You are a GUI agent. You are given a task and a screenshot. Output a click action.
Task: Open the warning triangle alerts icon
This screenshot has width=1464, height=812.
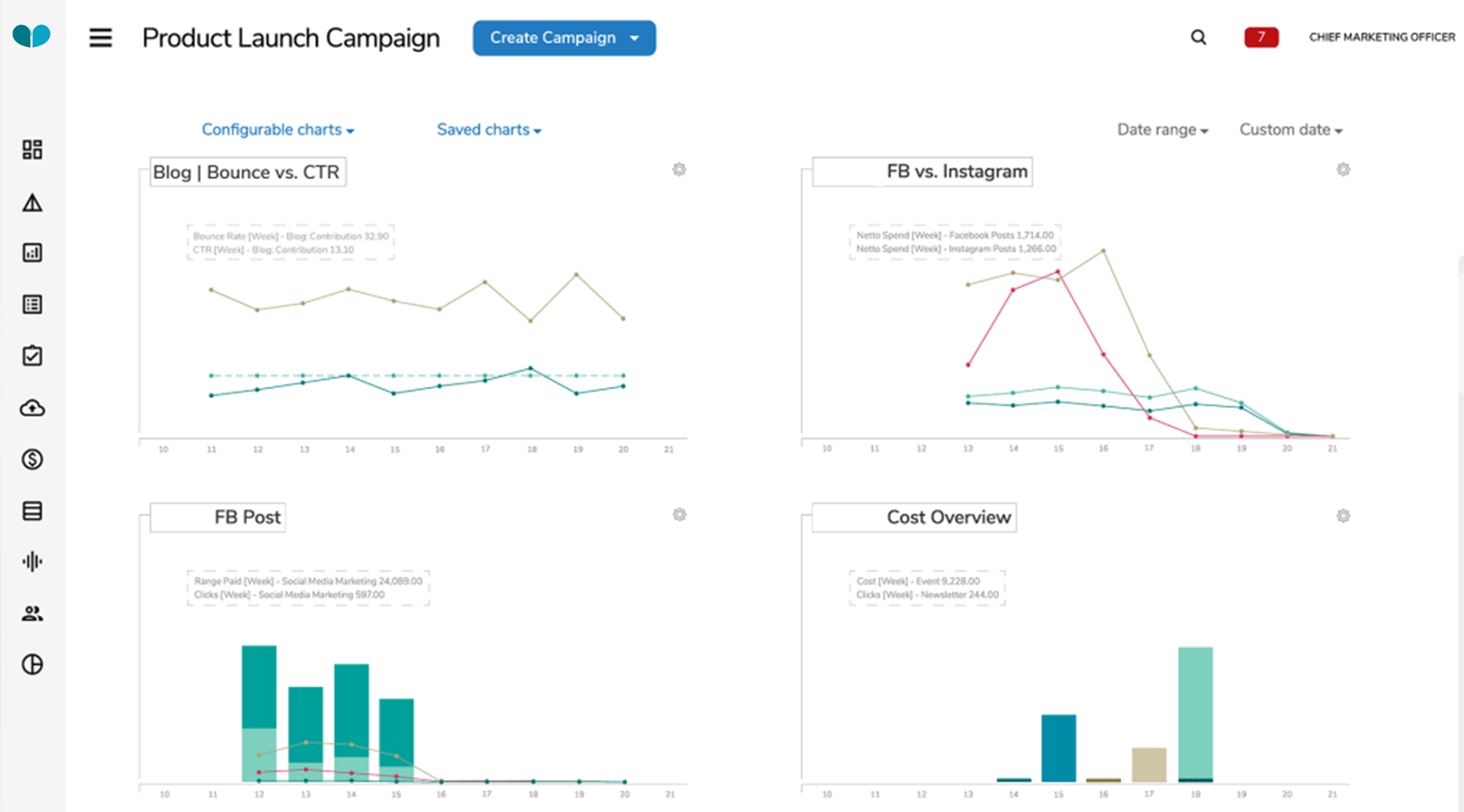point(33,203)
